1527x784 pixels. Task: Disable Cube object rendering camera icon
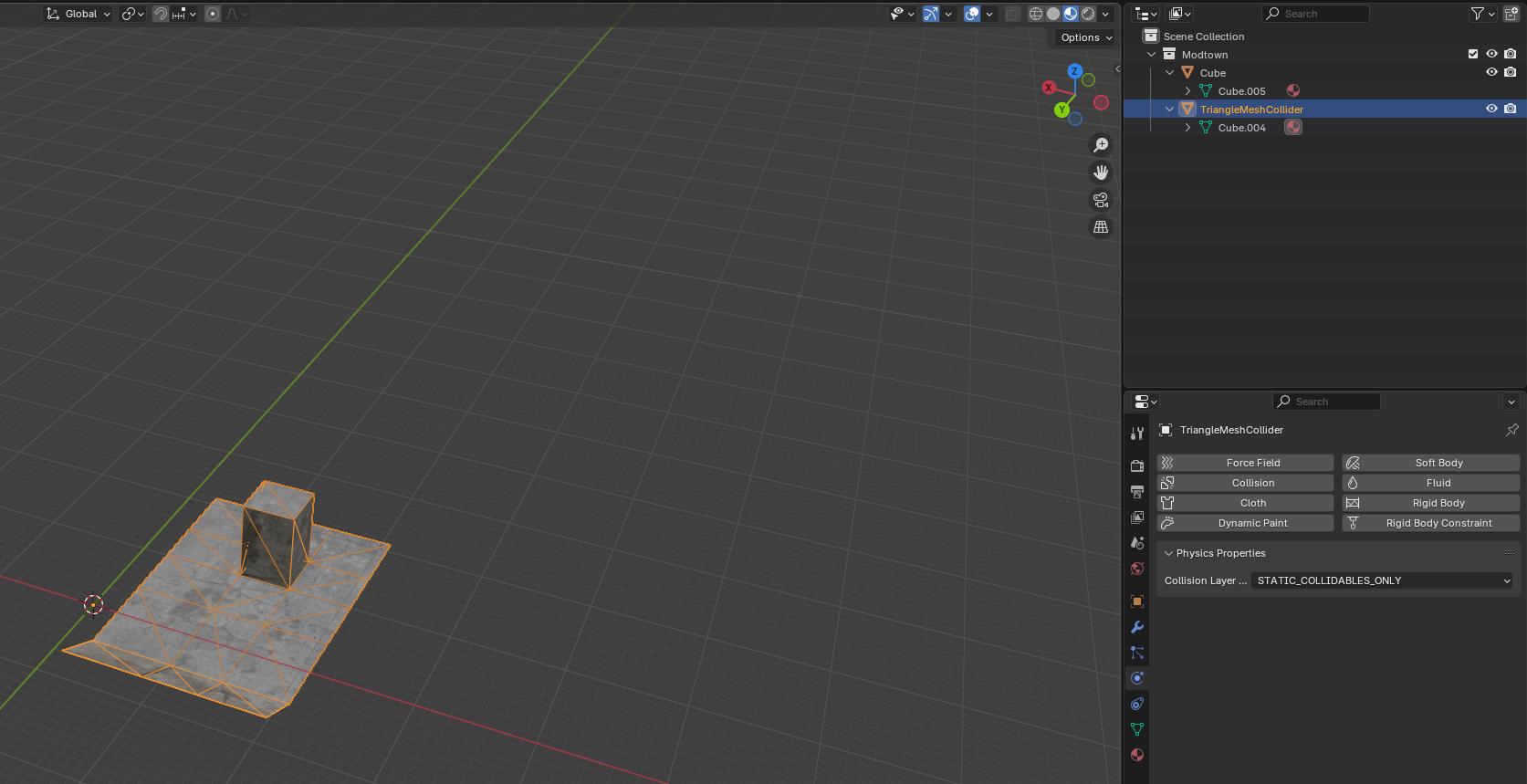pos(1511,72)
